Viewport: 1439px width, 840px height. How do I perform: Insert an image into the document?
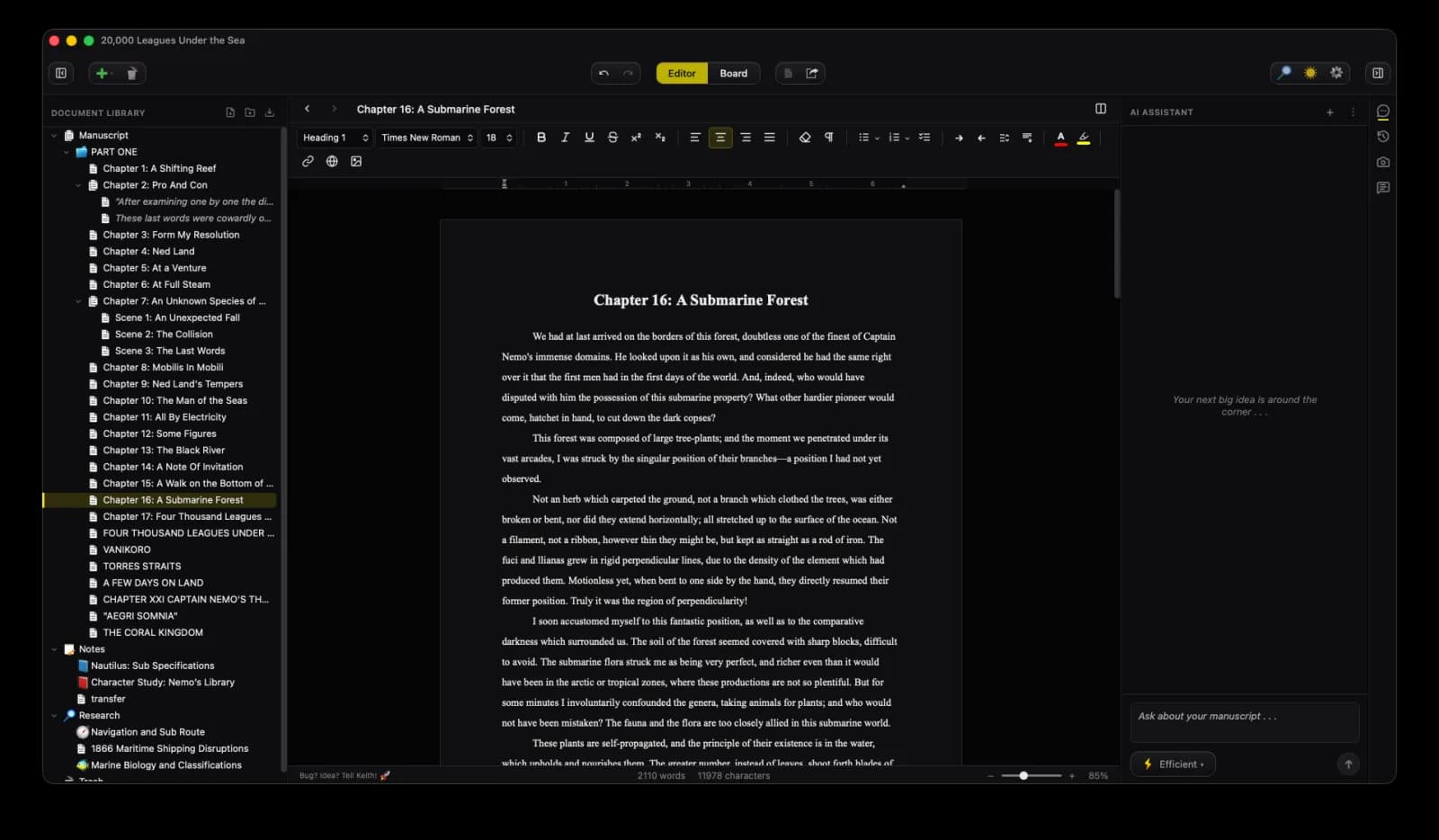tap(356, 161)
